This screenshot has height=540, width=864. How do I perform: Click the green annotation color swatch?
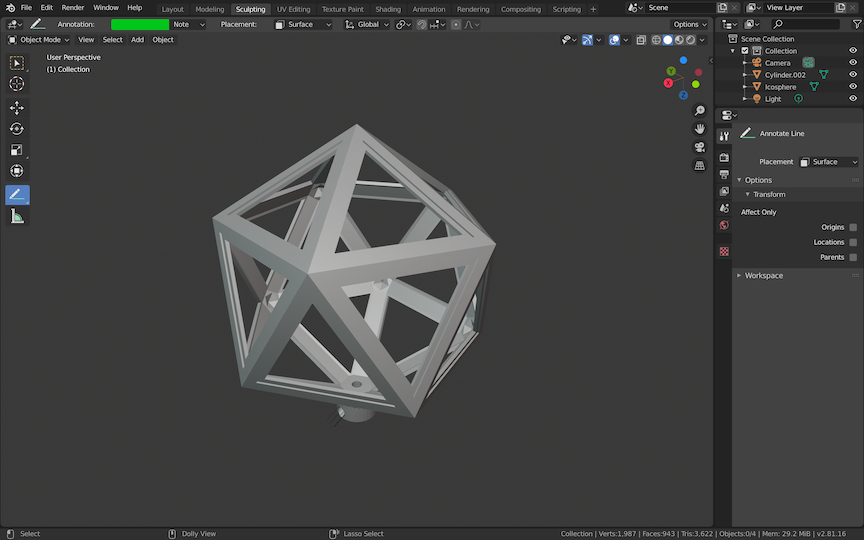[139, 24]
